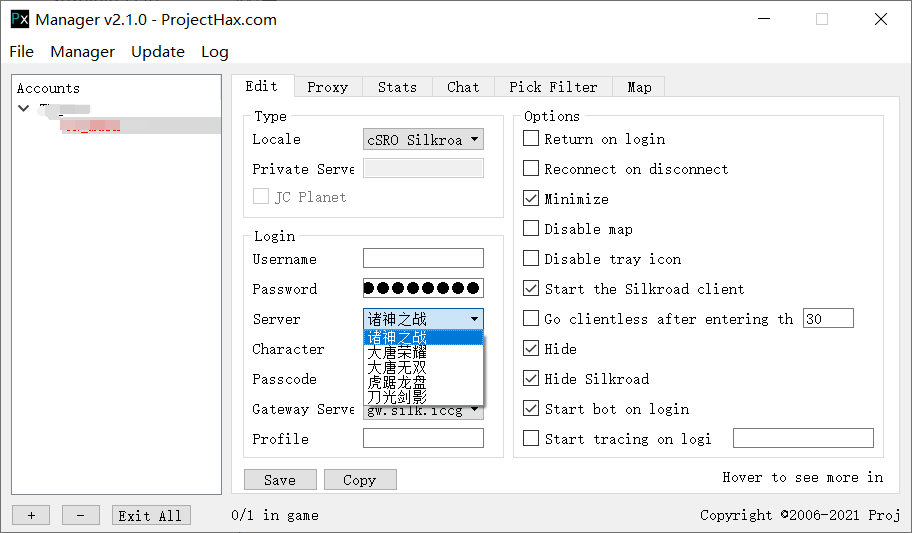
Task: Open the Update menu
Action: (x=158, y=52)
